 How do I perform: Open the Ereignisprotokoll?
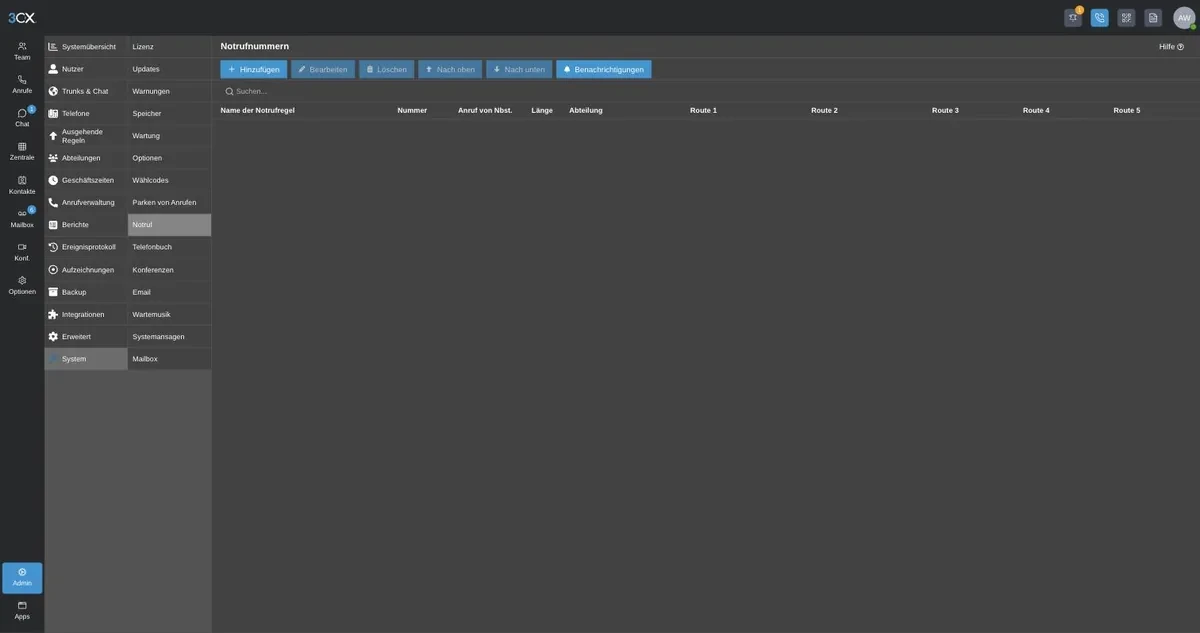[86, 247]
